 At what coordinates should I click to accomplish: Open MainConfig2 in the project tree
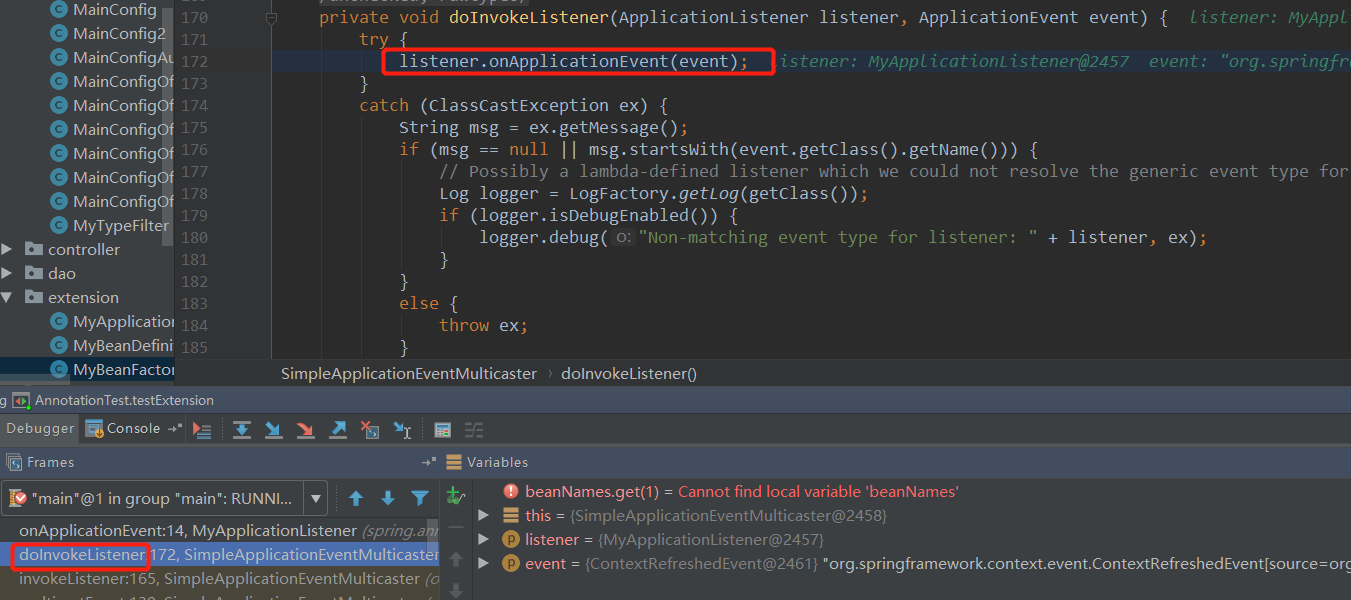[x=120, y=33]
